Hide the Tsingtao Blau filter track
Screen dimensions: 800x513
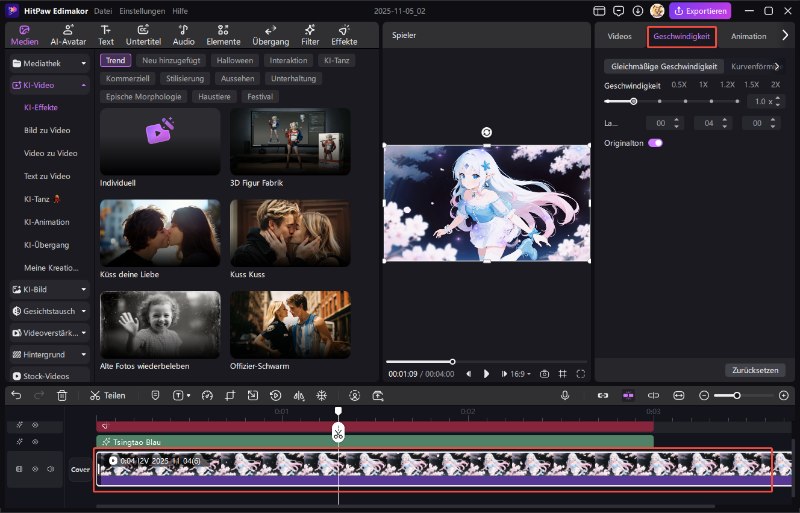[35, 442]
